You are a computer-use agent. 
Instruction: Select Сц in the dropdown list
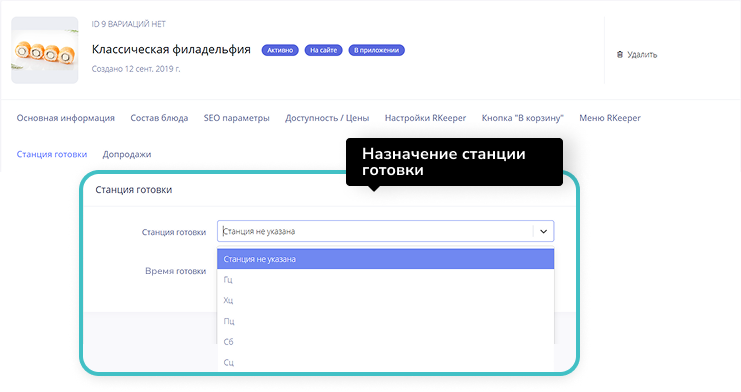(385, 363)
